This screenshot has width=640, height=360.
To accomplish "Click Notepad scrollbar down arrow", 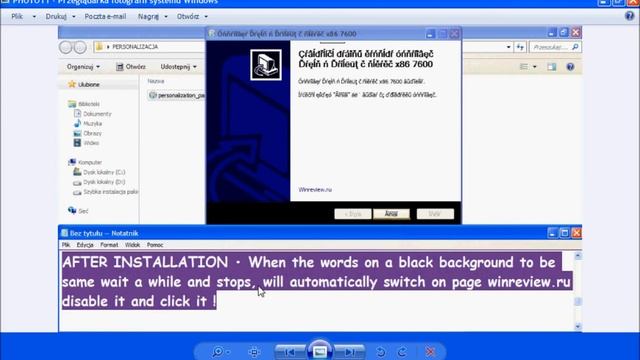I will click(578, 327).
